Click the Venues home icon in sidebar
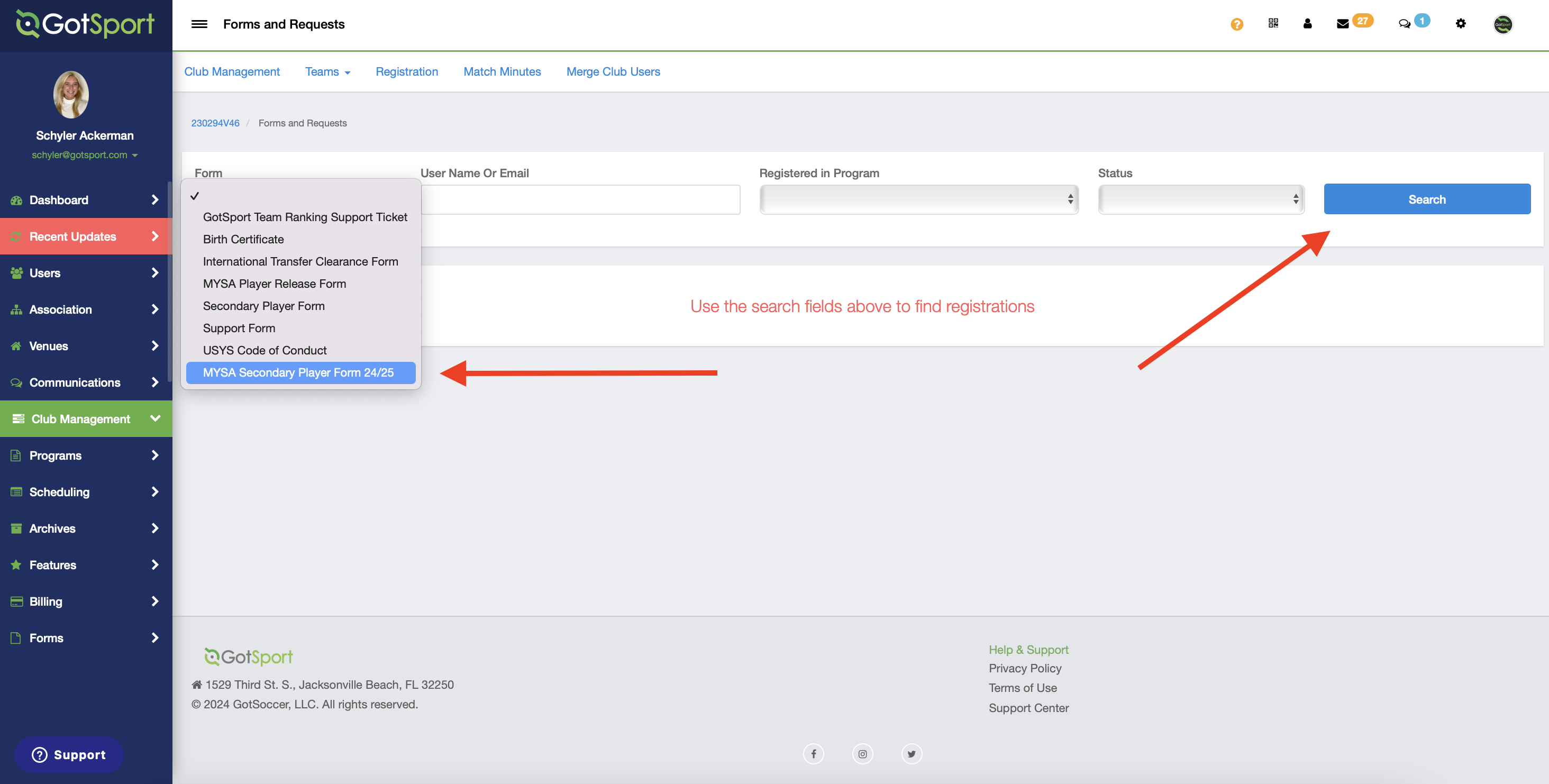 point(16,345)
